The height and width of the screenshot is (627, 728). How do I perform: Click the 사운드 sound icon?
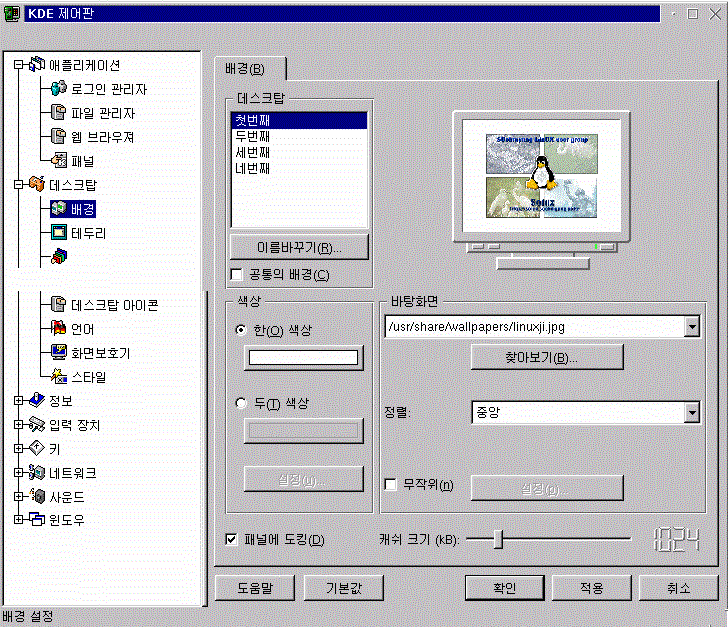[37, 496]
